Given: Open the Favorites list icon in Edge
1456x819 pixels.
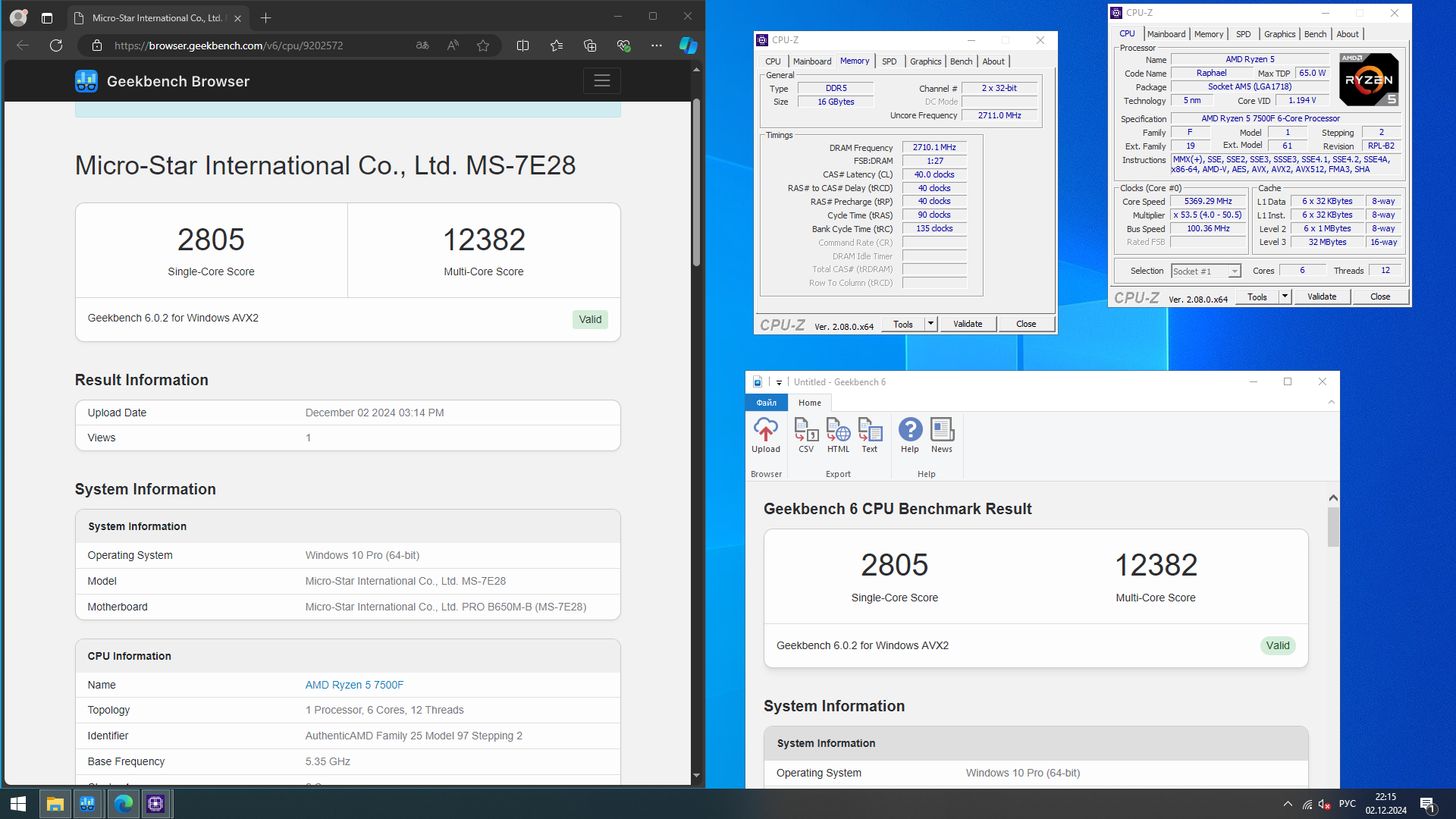Looking at the screenshot, I should (x=557, y=45).
